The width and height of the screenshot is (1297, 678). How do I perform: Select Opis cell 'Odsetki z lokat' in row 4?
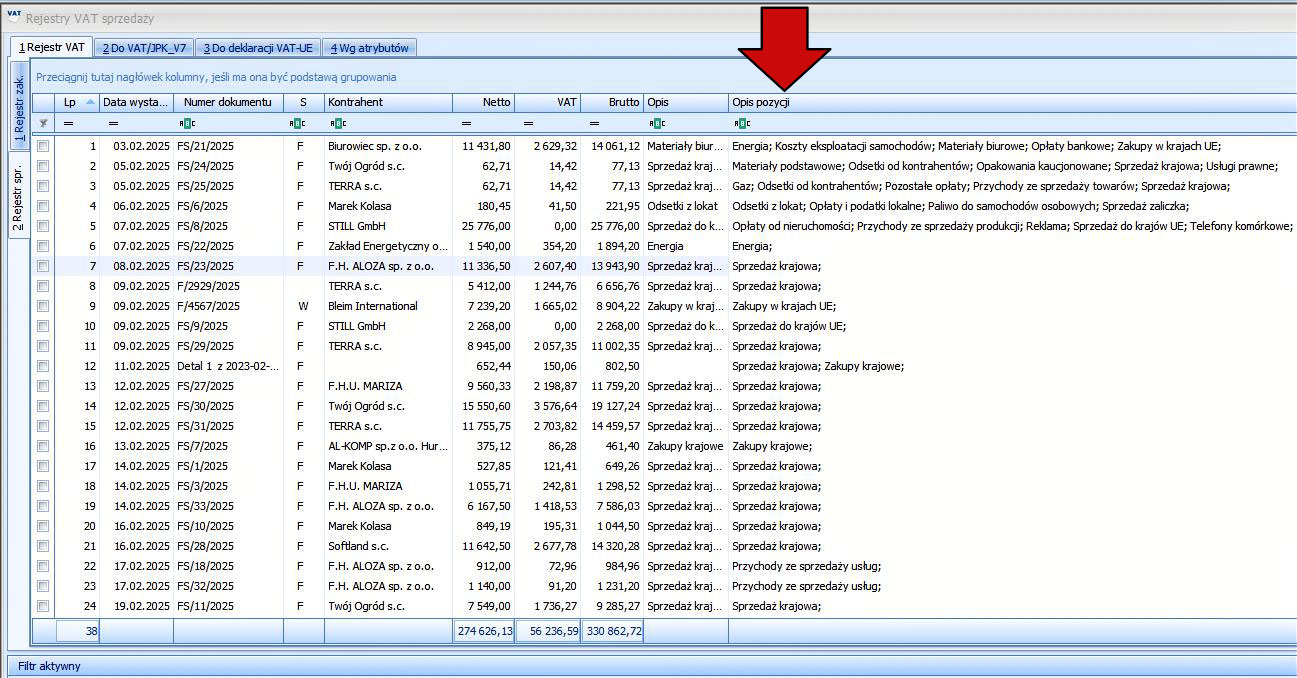point(682,206)
